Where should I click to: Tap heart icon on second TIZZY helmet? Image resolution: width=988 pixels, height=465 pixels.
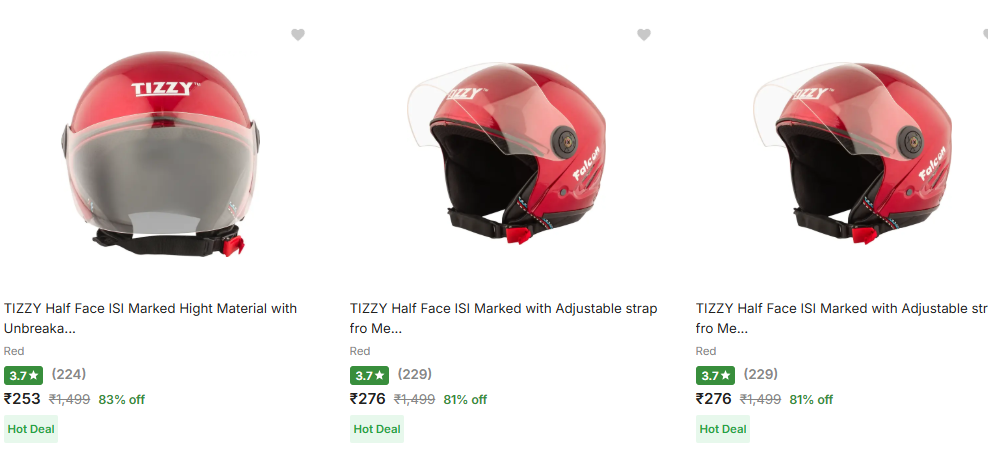tap(644, 35)
